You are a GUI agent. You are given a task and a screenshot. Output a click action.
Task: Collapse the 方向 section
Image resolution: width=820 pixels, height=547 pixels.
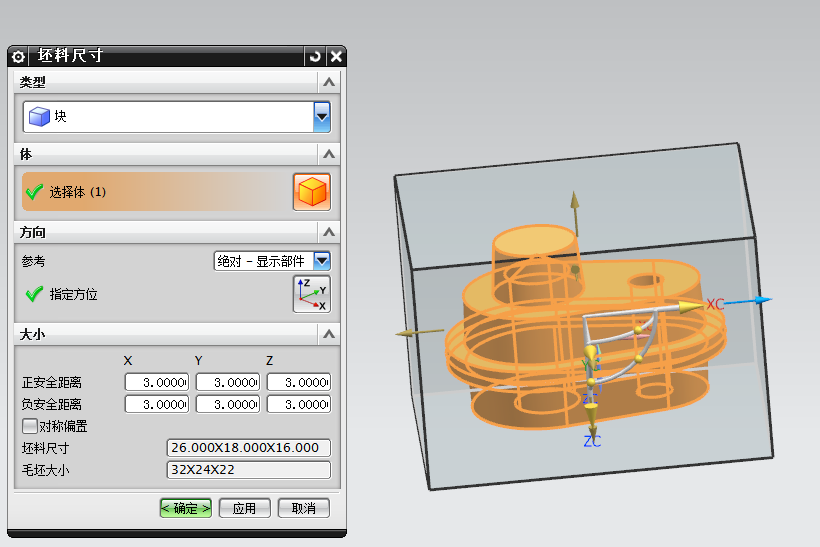click(329, 232)
